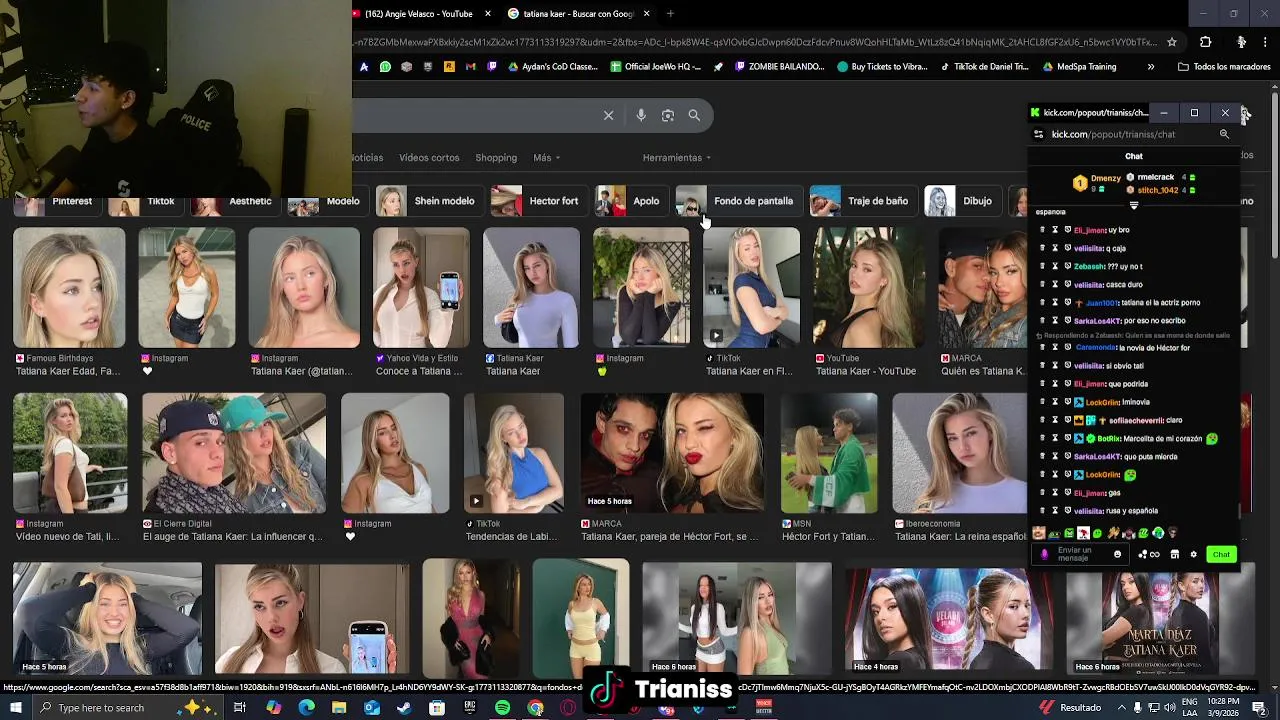Open Kick chat settings gear
Viewport: 1280px width, 720px height.
[x=1193, y=554]
